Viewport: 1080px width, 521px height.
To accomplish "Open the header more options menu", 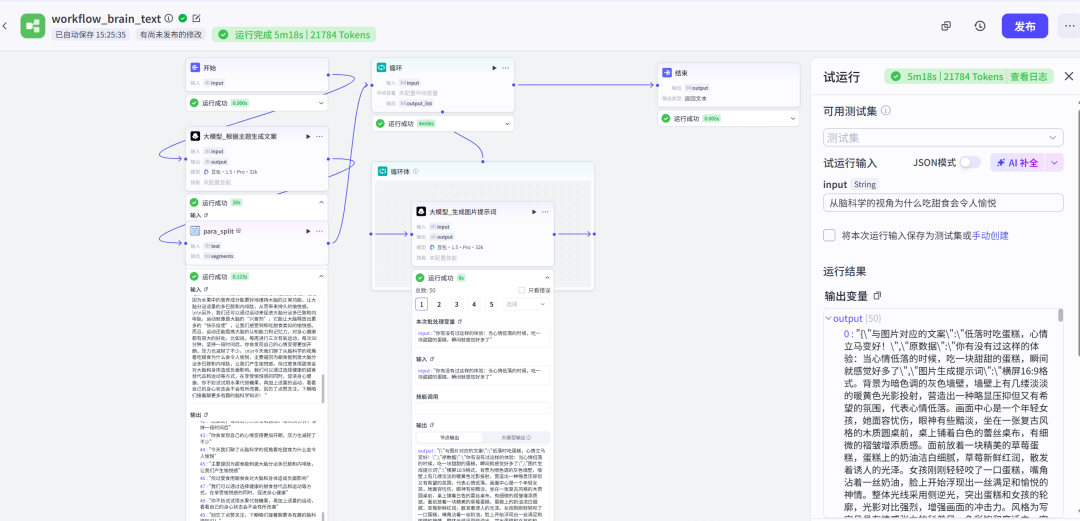I will [1067, 26].
